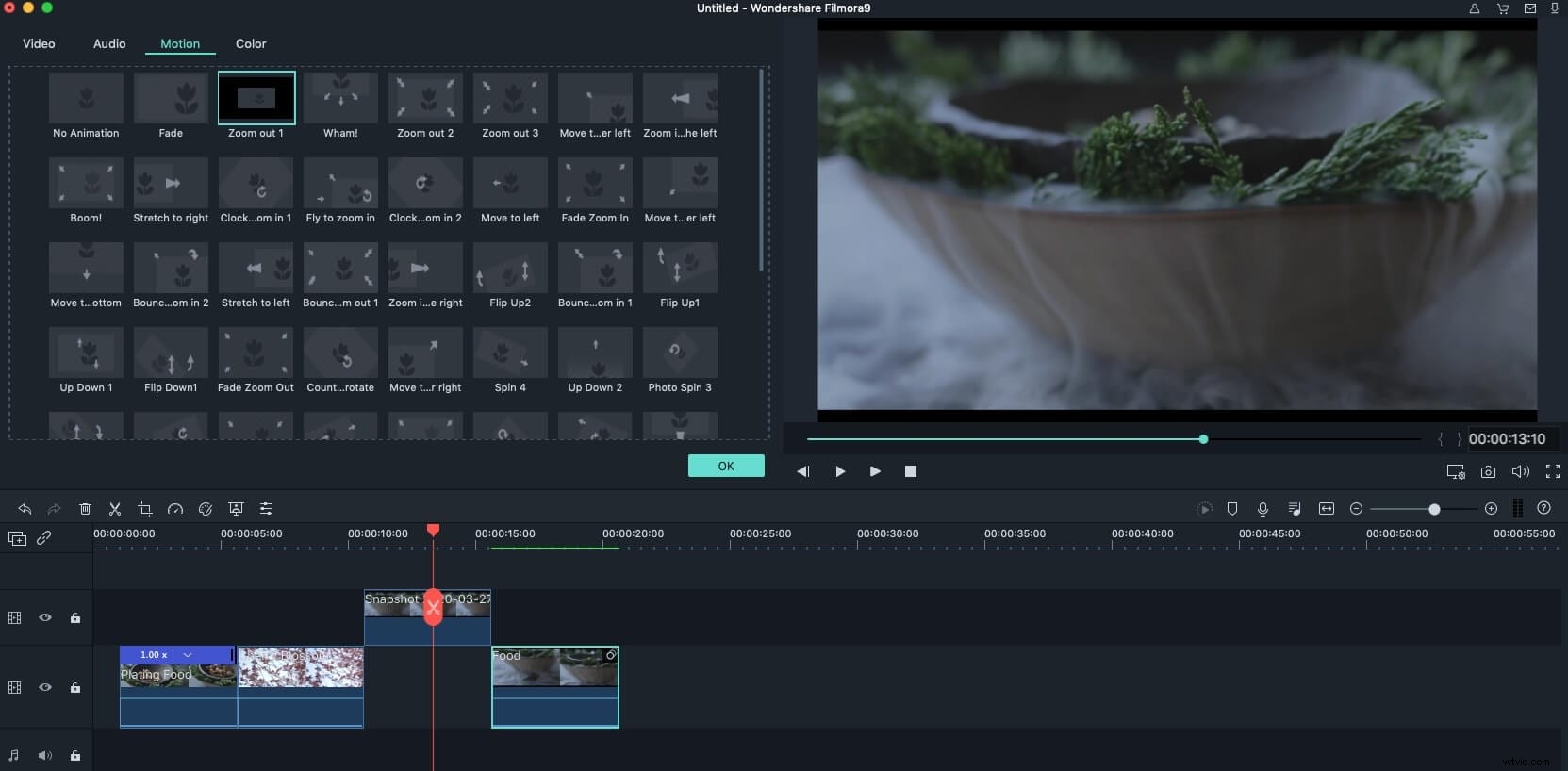Confirm with the OK button
Image resolution: width=1568 pixels, height=771 pixels.
coord(726,466)
